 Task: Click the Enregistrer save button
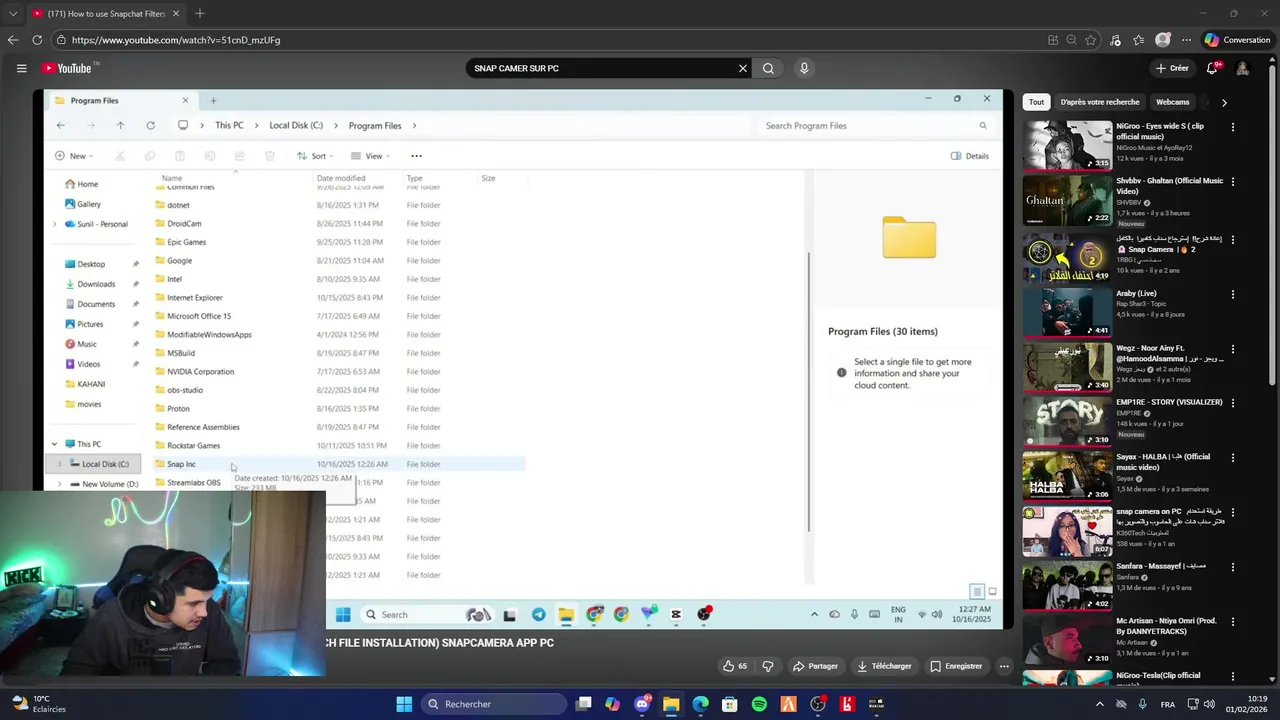(956, 666)
